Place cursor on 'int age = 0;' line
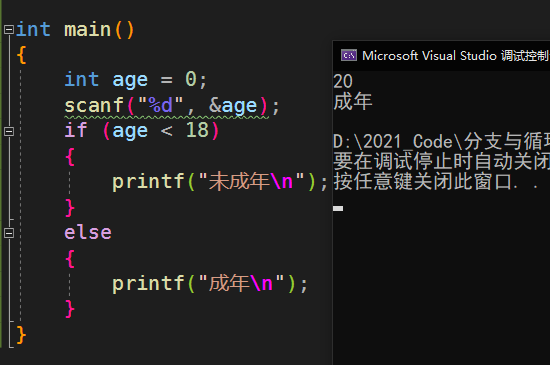 click(x=136, y=80)
